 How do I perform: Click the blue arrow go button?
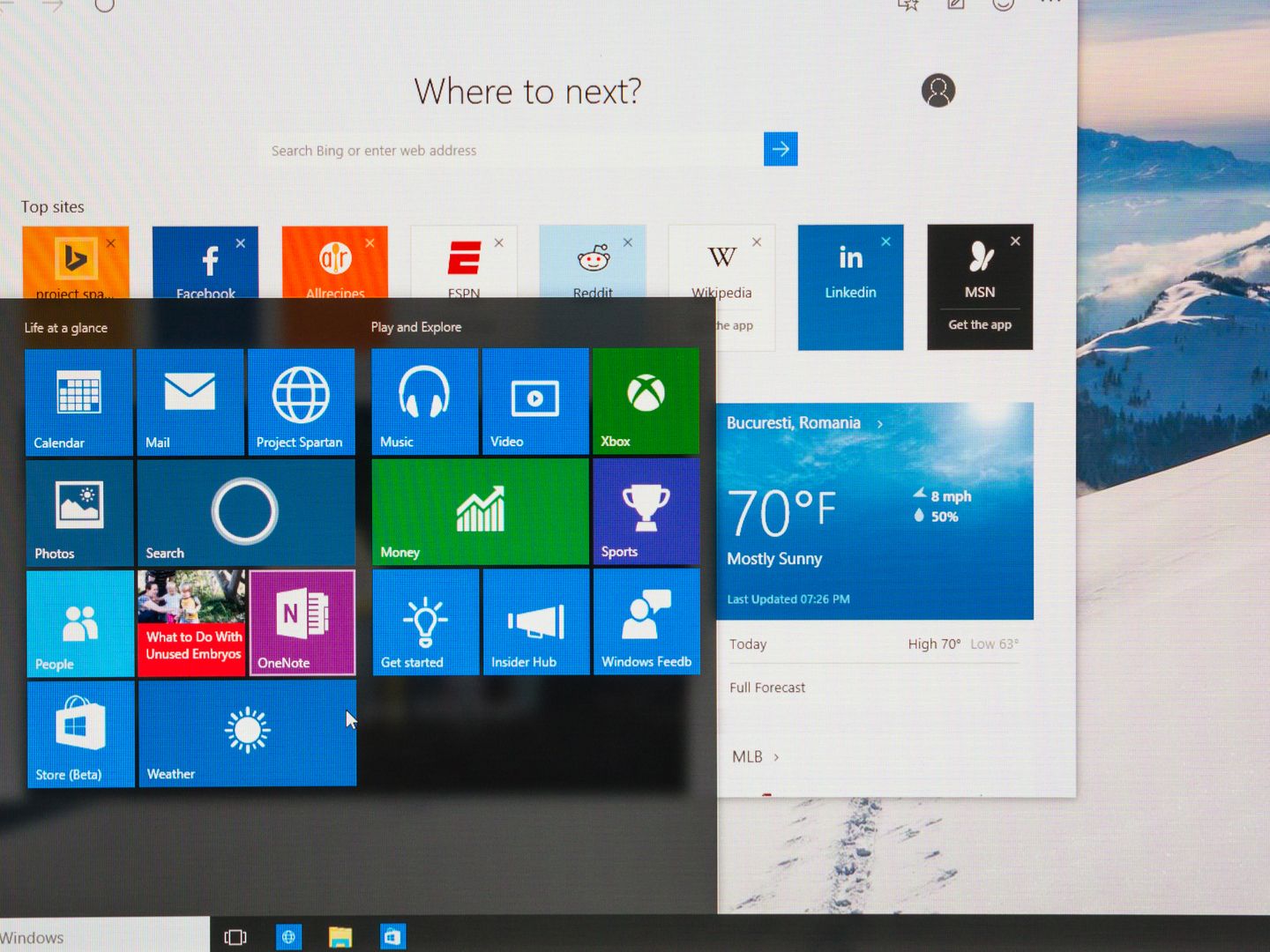tap(781, 149)
